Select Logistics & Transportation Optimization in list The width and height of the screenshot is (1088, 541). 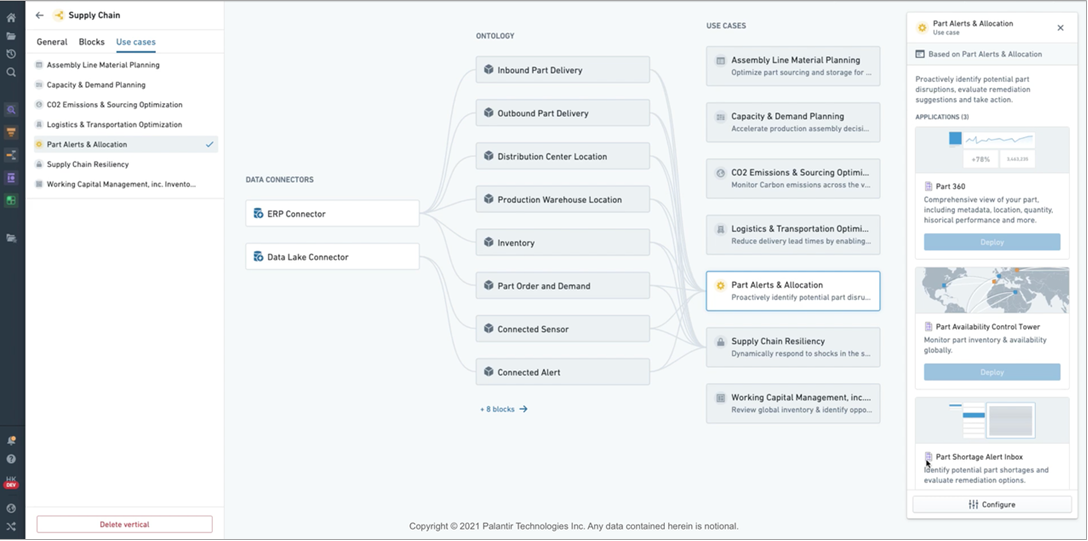click(126, 125)
